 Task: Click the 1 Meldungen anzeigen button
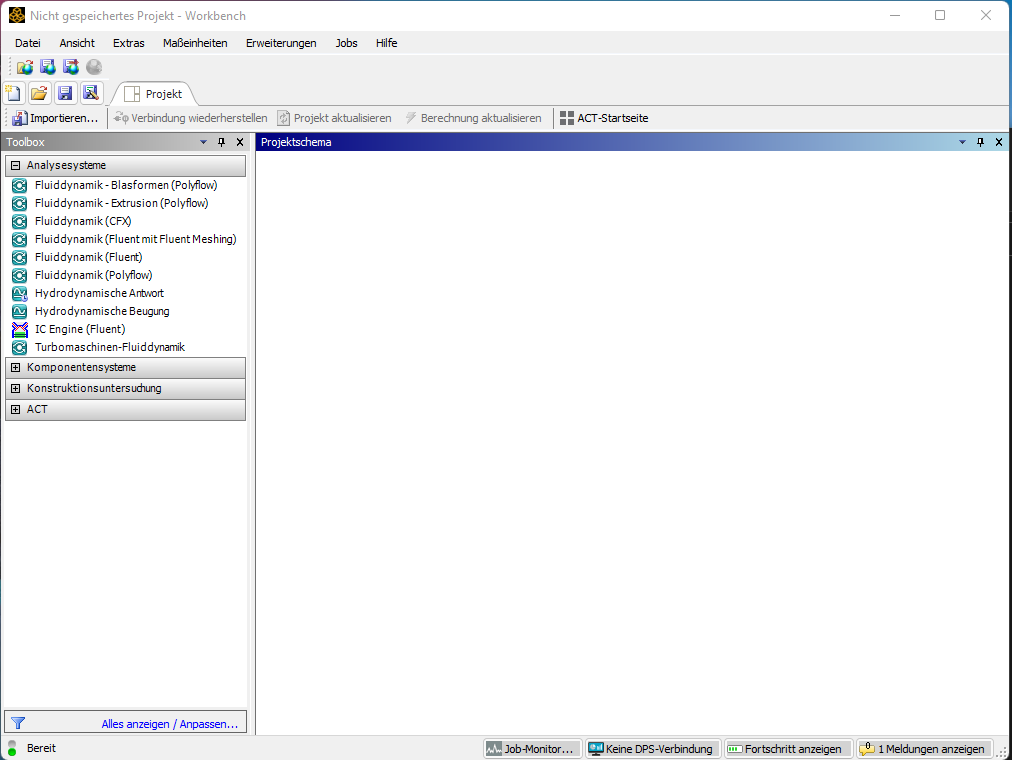tap(924, 749)
